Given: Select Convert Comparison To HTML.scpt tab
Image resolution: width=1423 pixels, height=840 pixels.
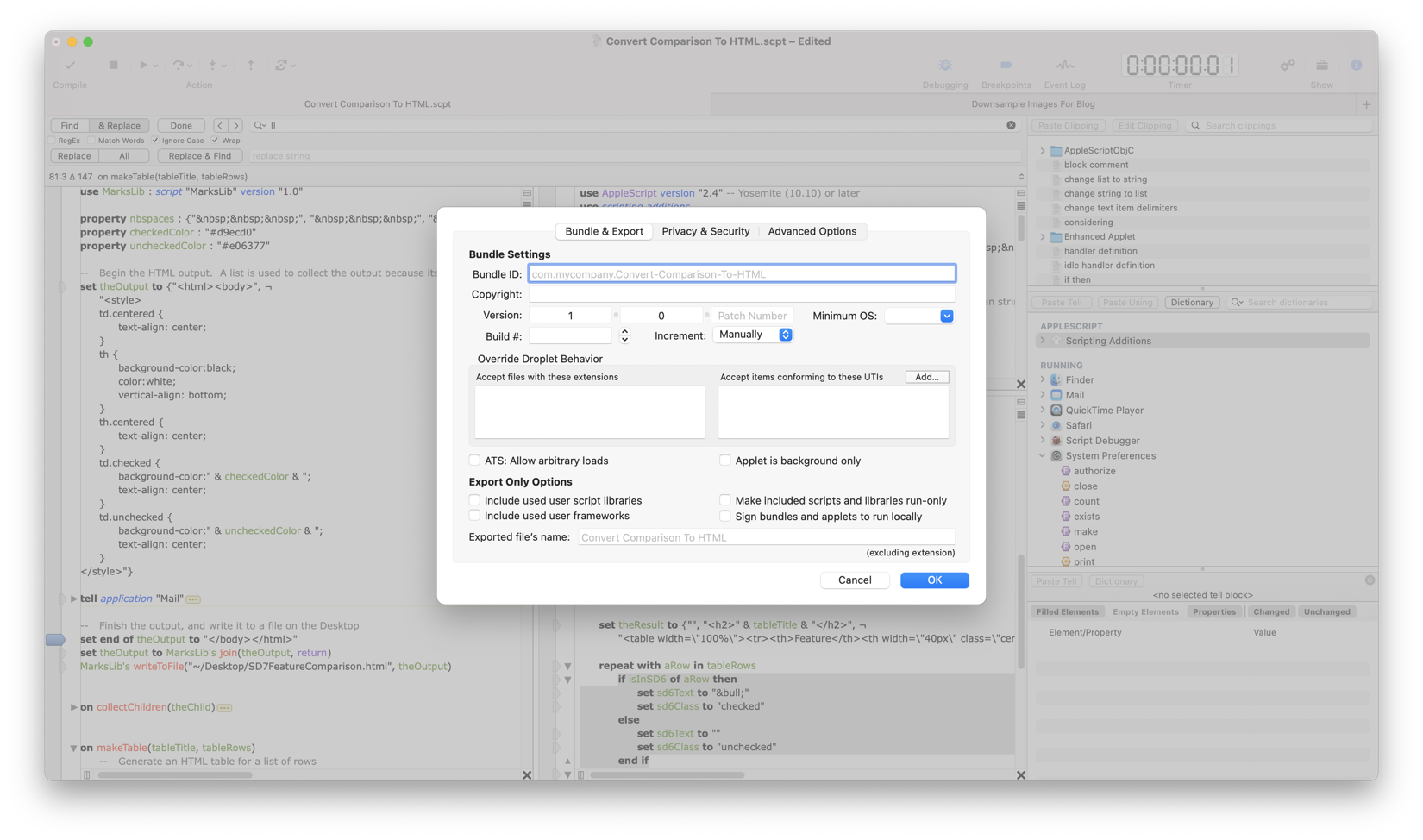Looking at the screenshot, I should (x=378, y=104).
